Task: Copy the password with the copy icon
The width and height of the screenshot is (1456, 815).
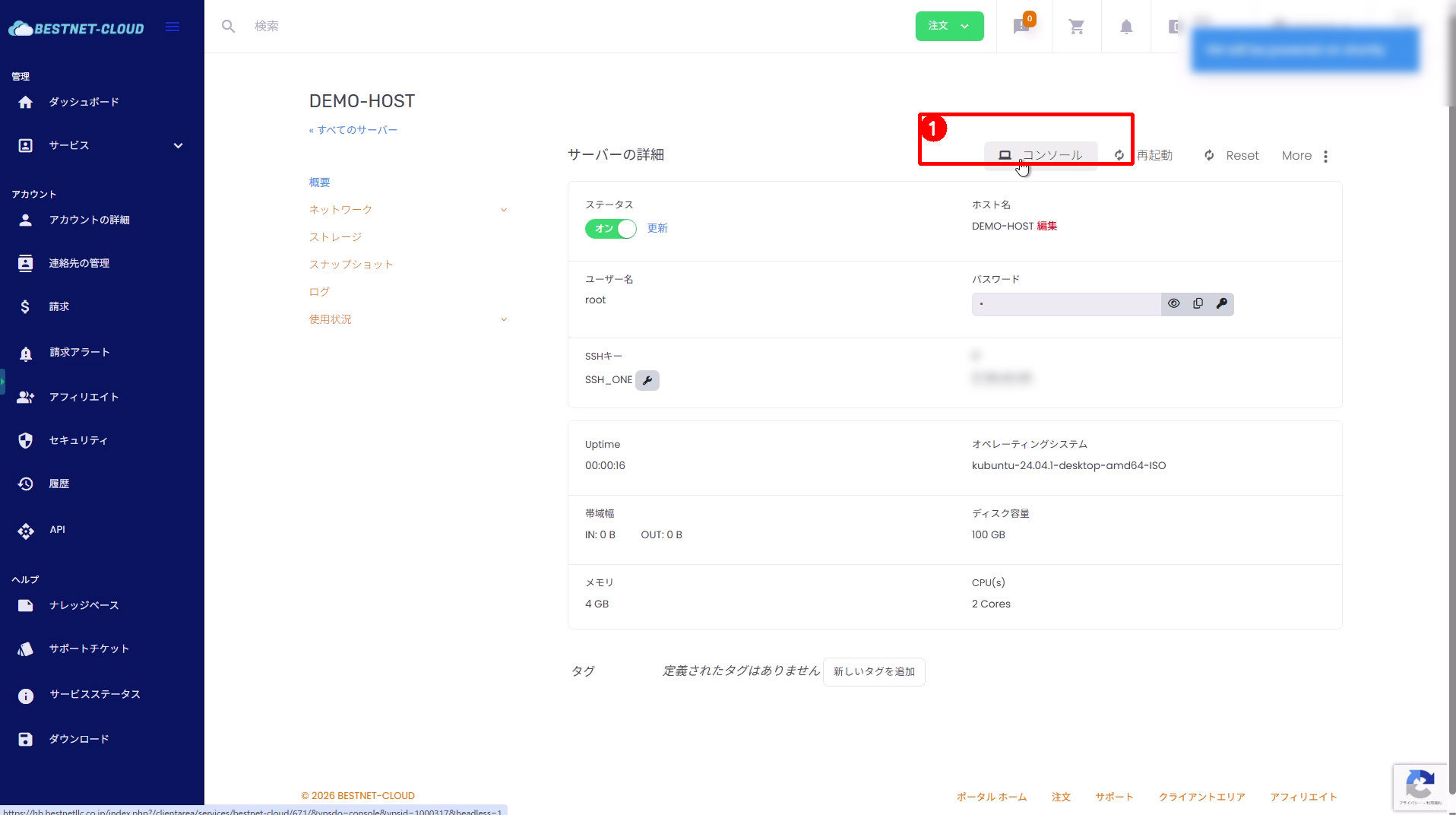Action: pos(1198,304)
